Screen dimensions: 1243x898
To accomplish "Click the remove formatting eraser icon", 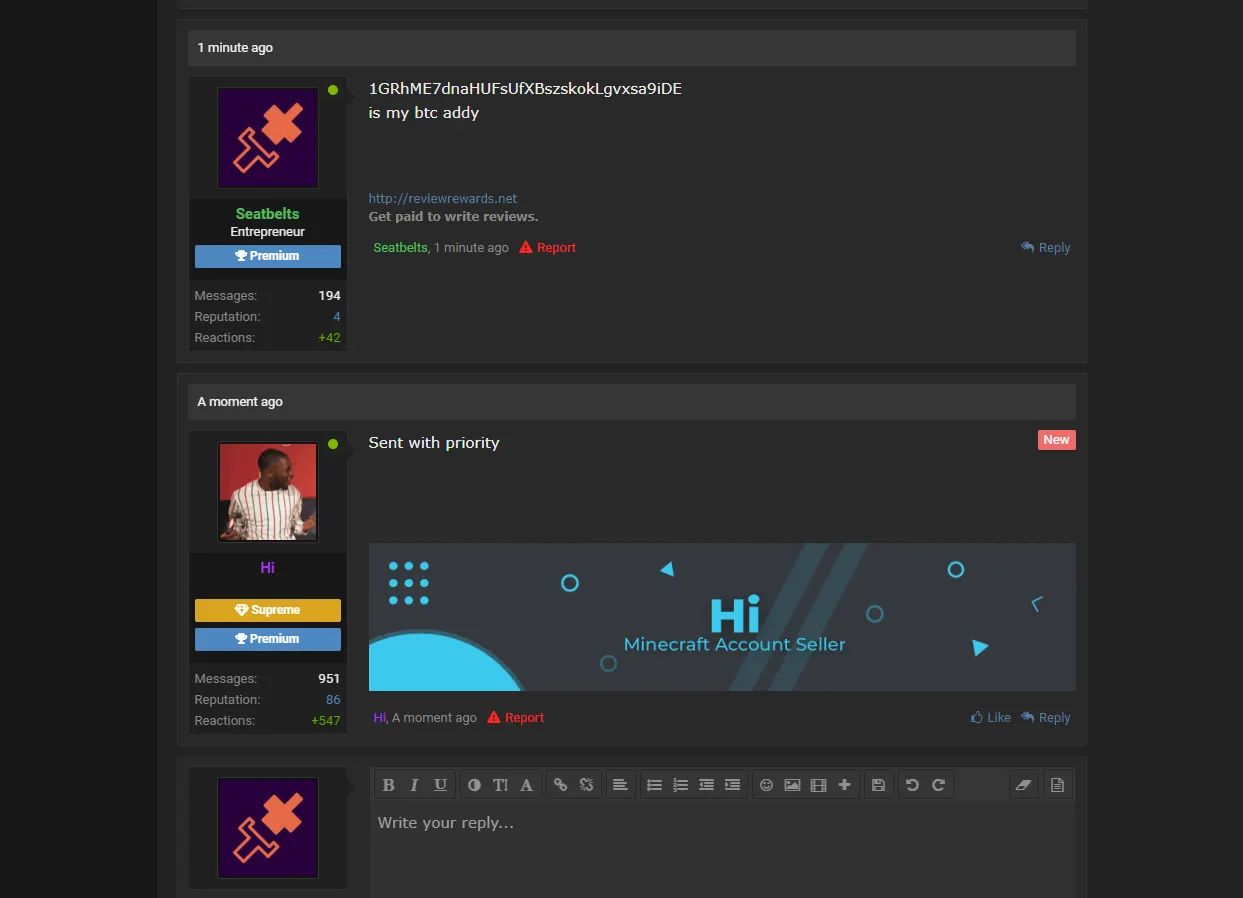I will [1022, 785].
